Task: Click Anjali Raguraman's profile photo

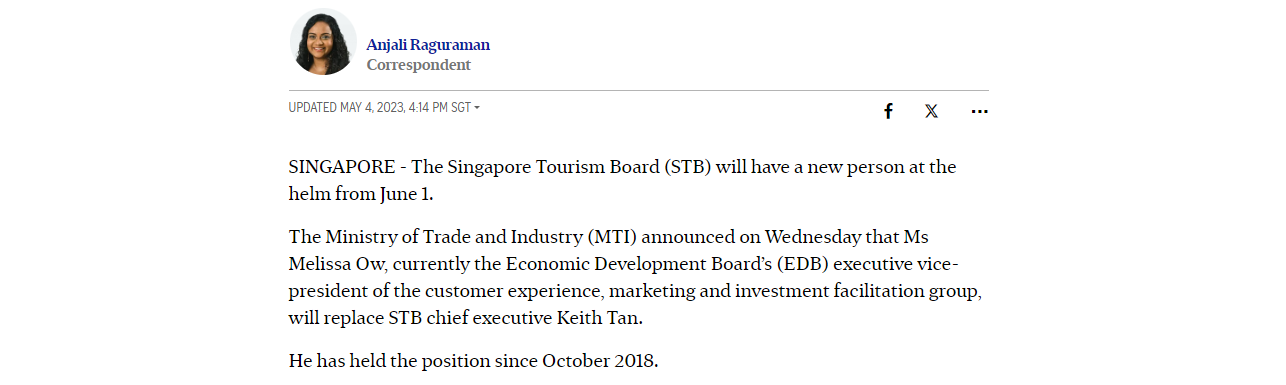Action: (x=323, y=42)
